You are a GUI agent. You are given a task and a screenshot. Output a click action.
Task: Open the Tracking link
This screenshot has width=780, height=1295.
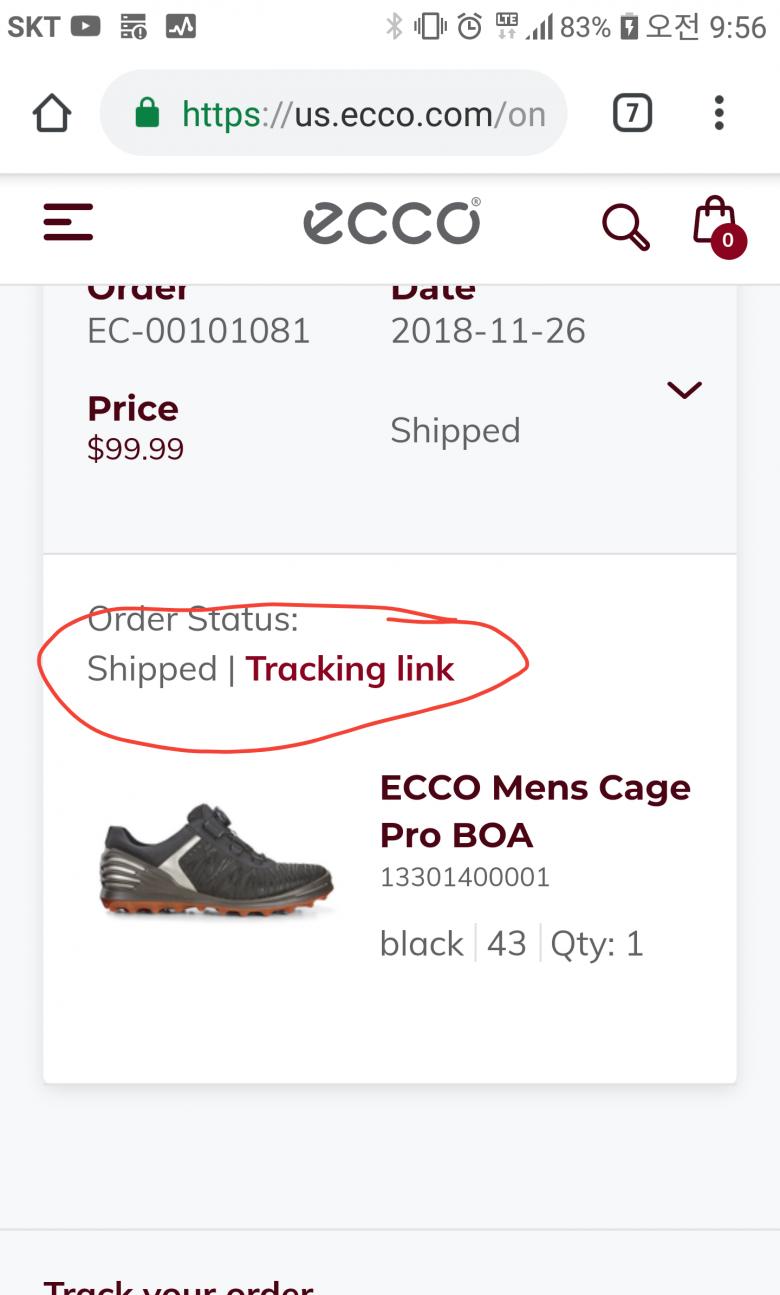350,669
